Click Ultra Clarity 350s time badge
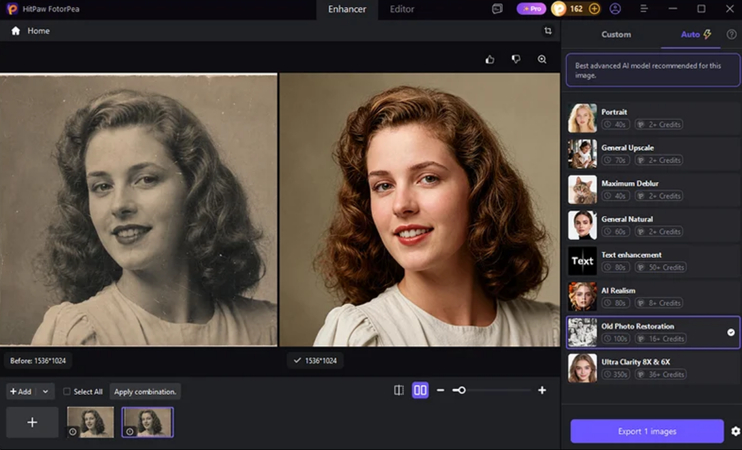 click(616, 374)
